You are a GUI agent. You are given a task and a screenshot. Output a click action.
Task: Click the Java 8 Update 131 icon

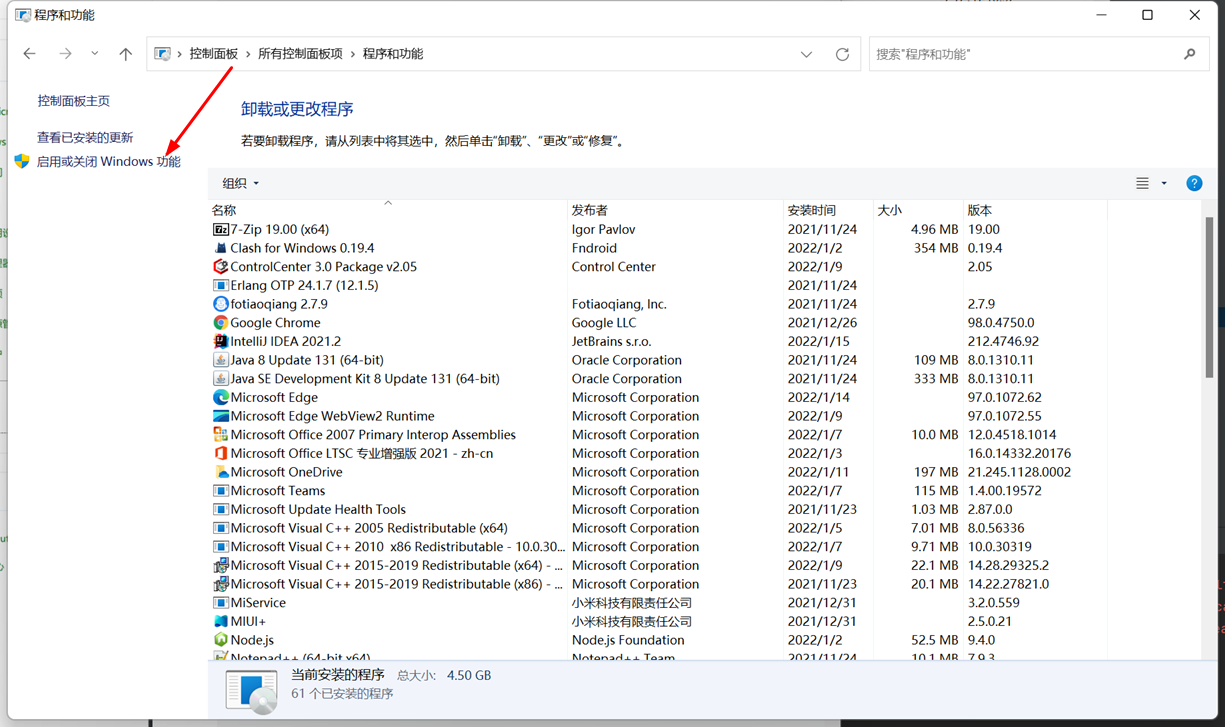click(x=221, y=360)
